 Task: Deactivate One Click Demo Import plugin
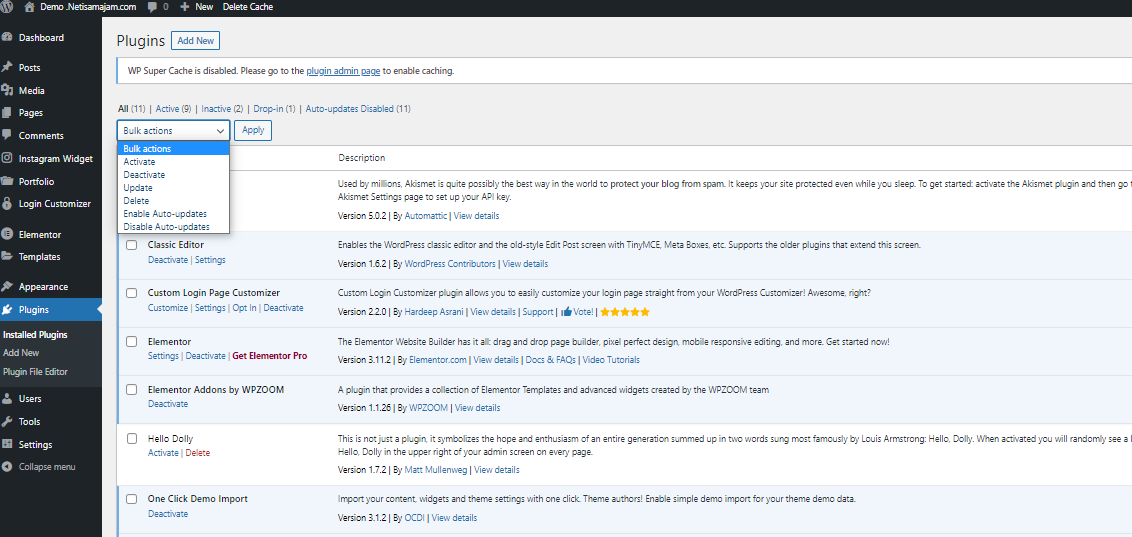(x=167, y=514)
